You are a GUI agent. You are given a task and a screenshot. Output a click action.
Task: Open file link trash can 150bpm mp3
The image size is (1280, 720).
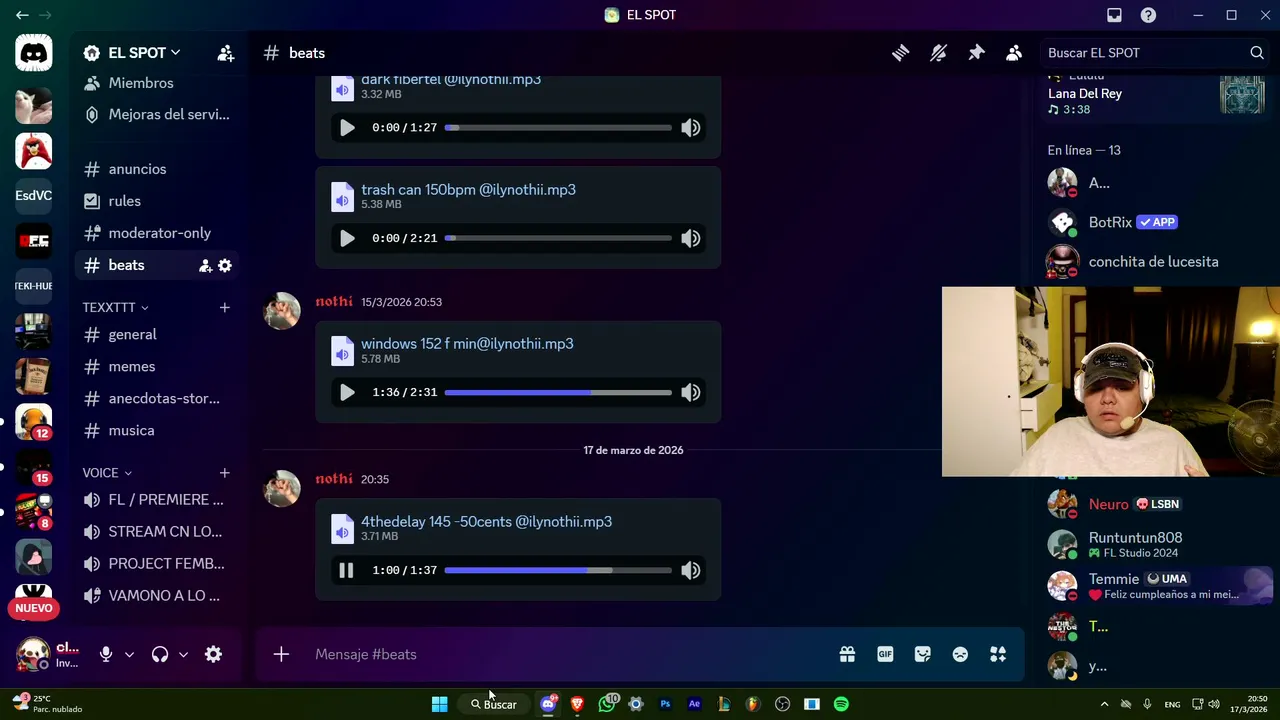click(x=468, y=189)
